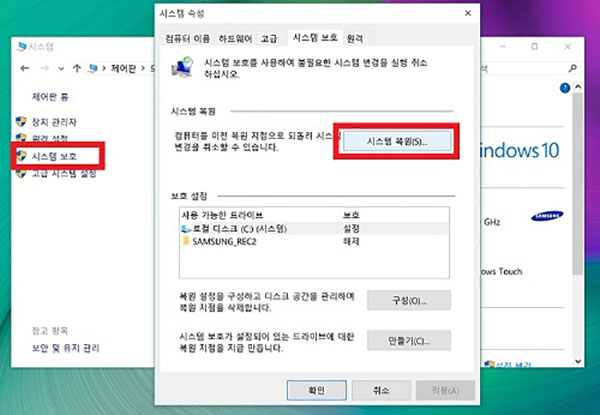Open the 구성(O)... configuration button
This screenshot has width=600, height=415.
tap(409, 300)
